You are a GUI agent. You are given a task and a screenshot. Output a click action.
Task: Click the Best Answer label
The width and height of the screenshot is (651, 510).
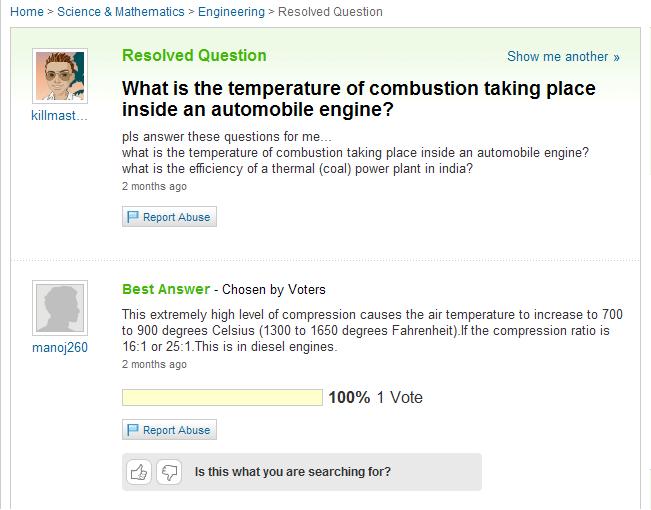[x=166, y=289]
